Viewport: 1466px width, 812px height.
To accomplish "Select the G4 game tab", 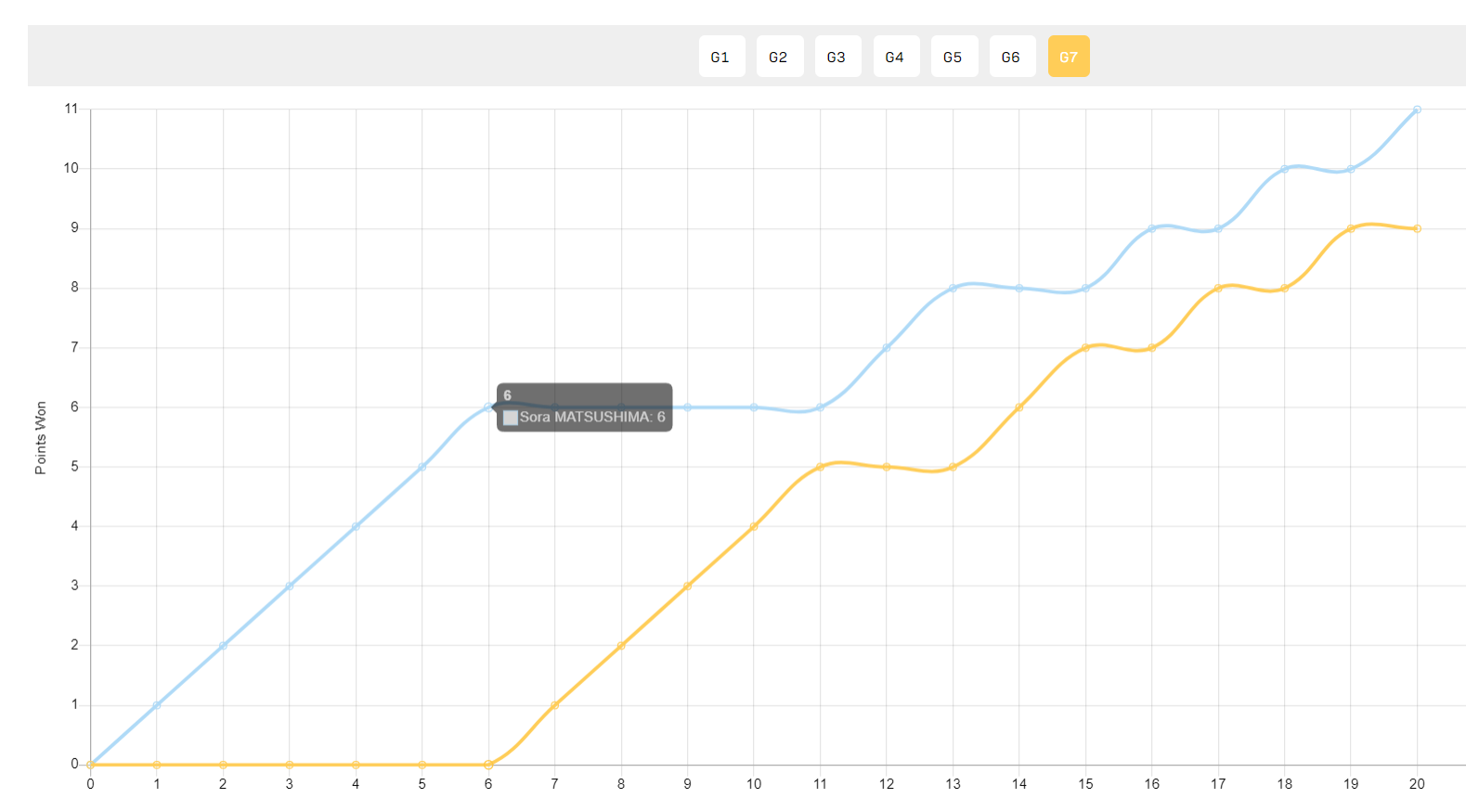I will click(x=896, y=57).
